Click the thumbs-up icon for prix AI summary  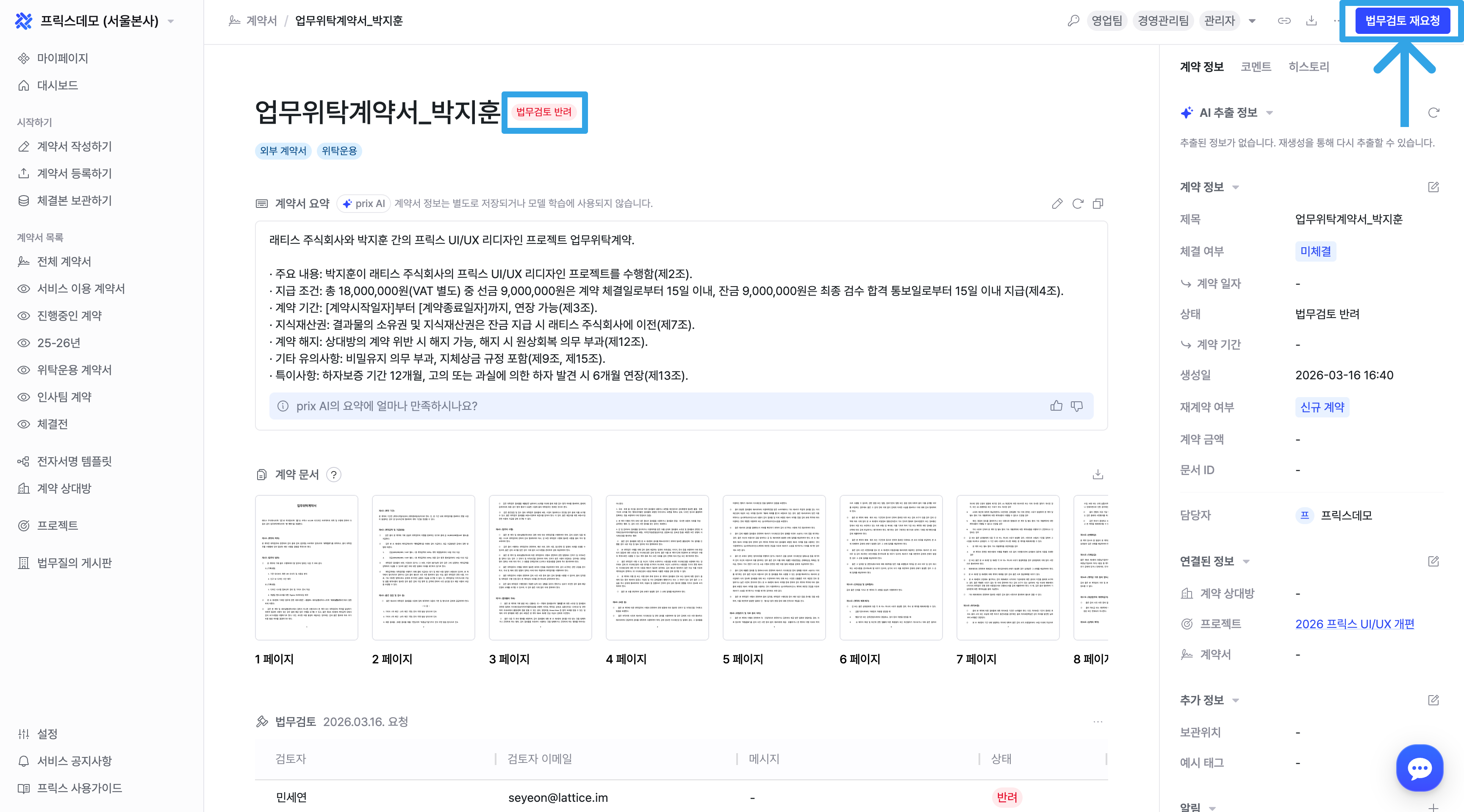(x=1056, y=406)
